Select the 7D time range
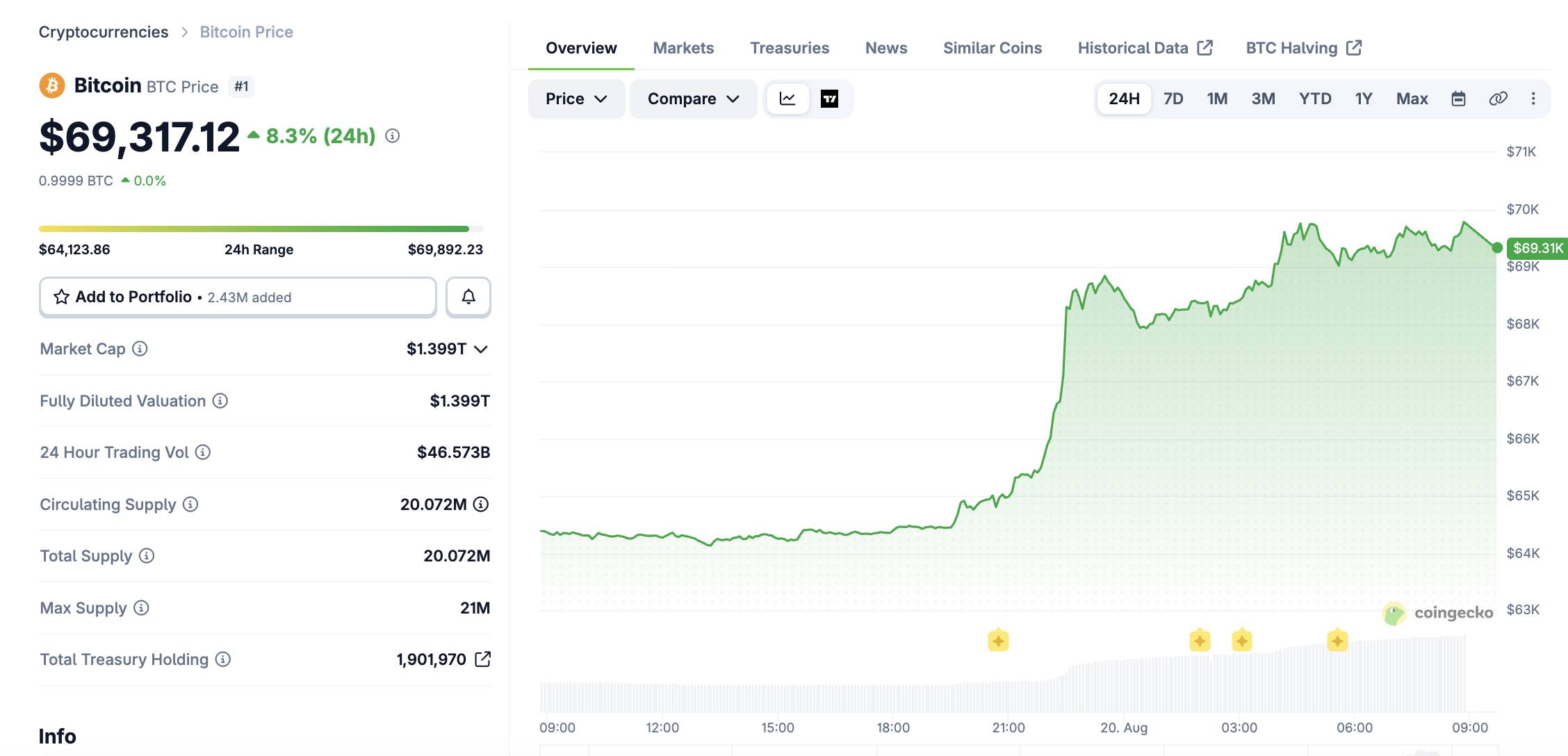 [1173, 99]
